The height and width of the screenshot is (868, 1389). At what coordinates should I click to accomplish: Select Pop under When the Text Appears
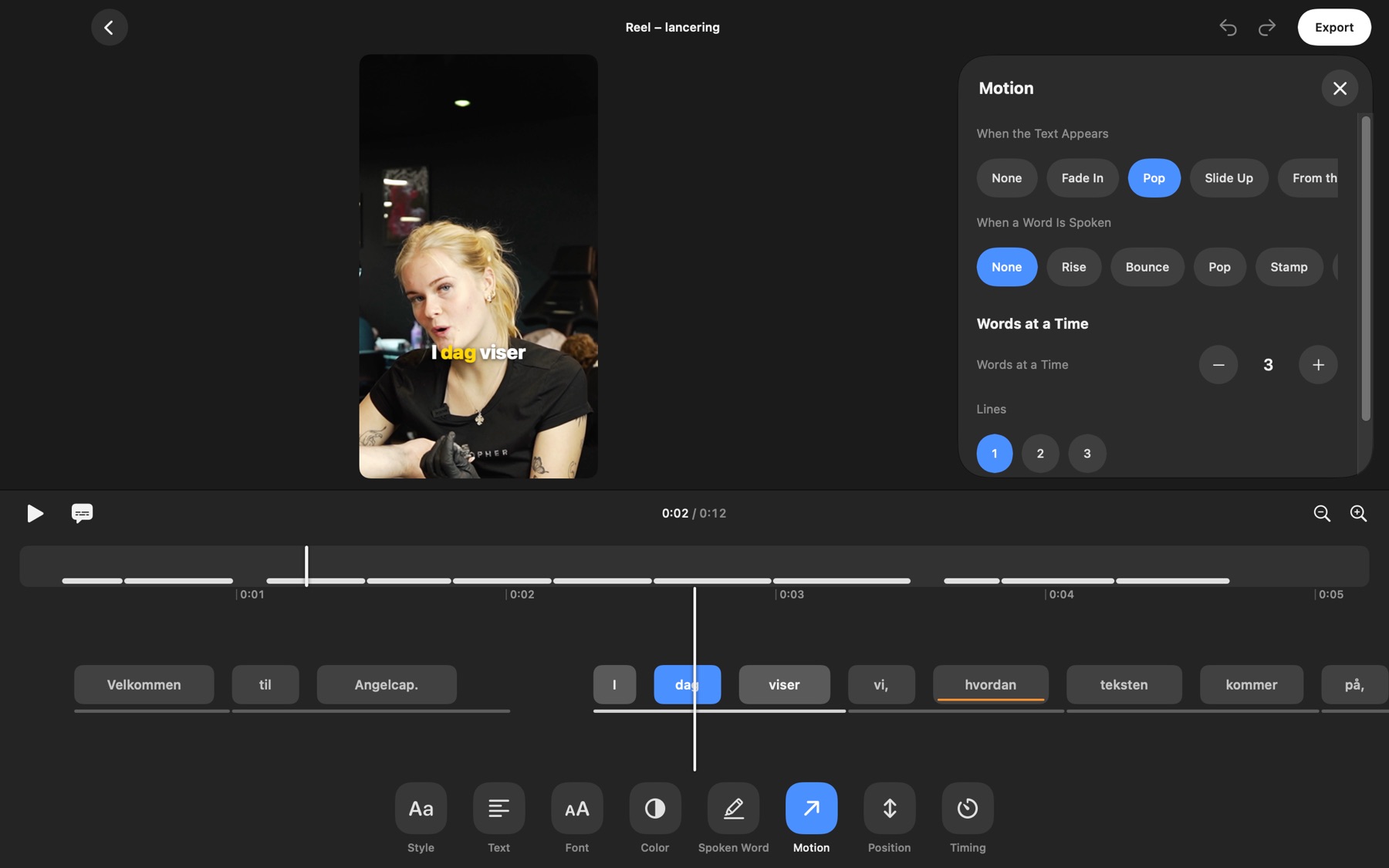1154,178
